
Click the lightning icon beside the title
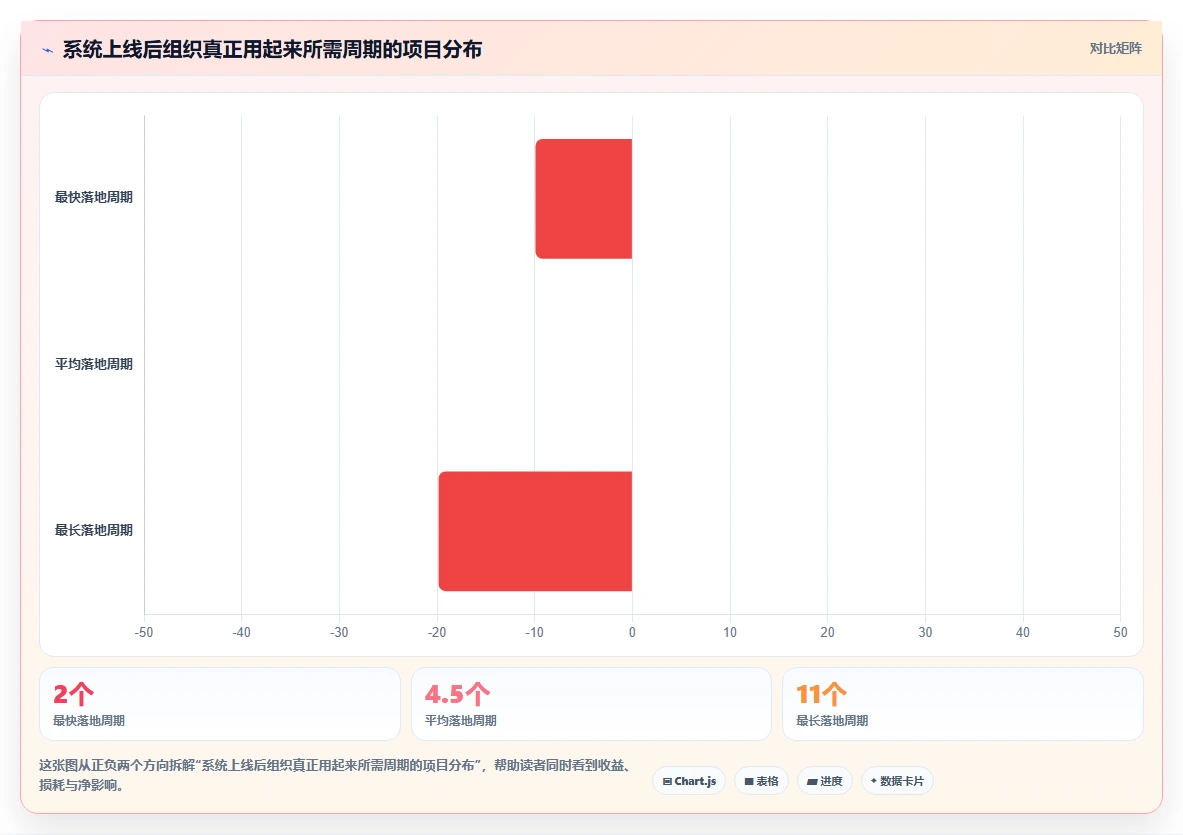tap(48, 51)
